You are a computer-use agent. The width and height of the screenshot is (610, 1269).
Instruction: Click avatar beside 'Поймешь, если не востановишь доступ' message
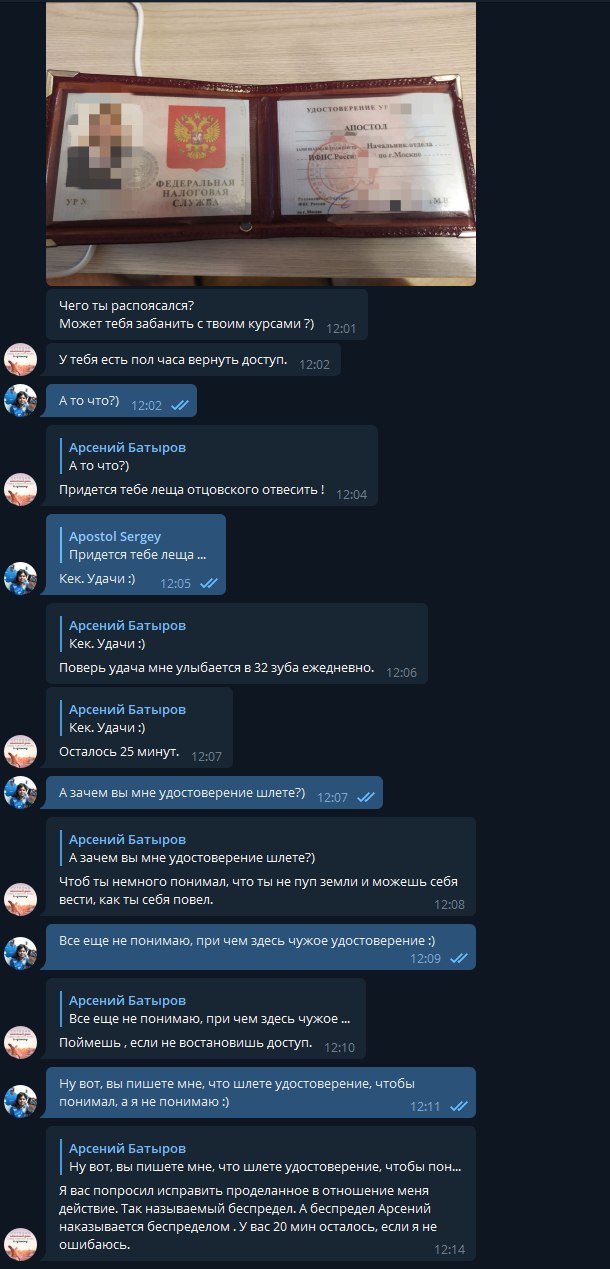pos(21,1042)
